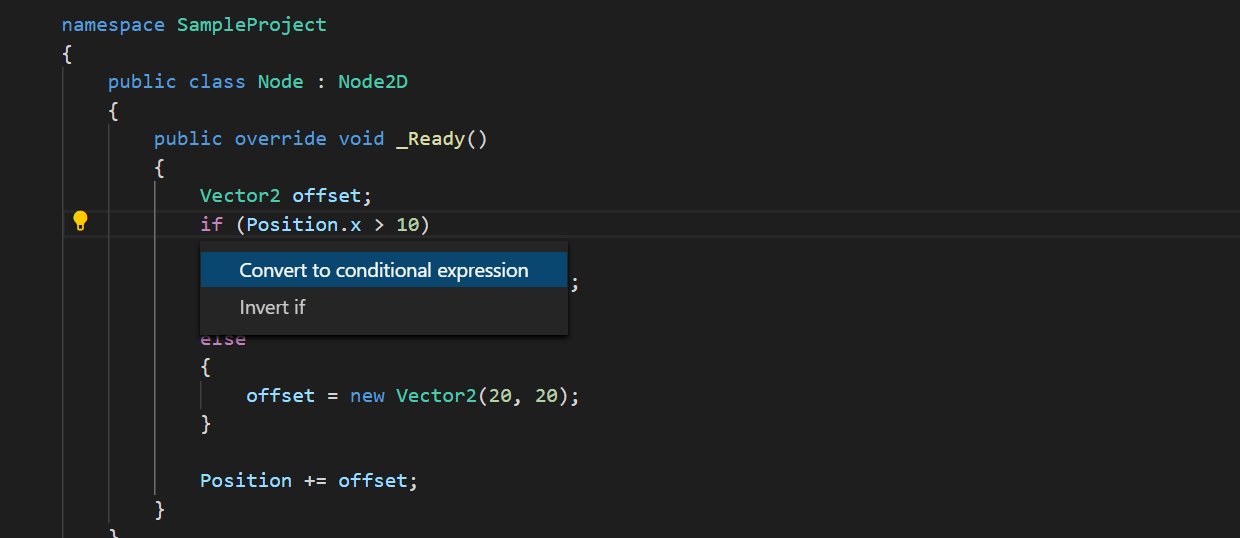Place cursor on Position.x in the condition
This screenshot has height=538, width=1240.
tap(304, 224)
